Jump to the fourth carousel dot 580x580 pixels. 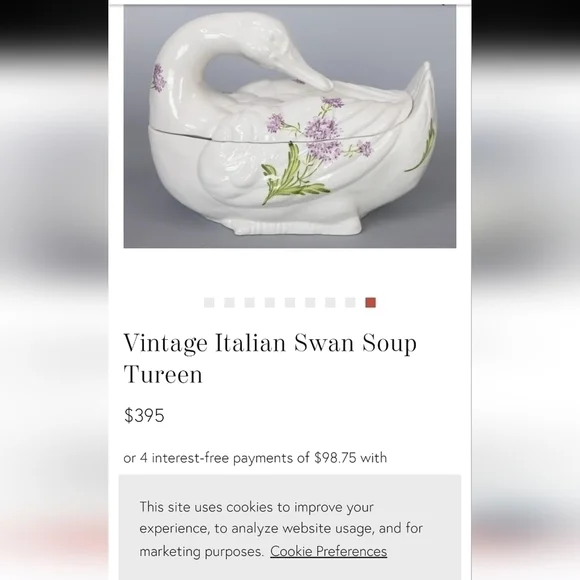pyautogui.click(x=270, y=303)
